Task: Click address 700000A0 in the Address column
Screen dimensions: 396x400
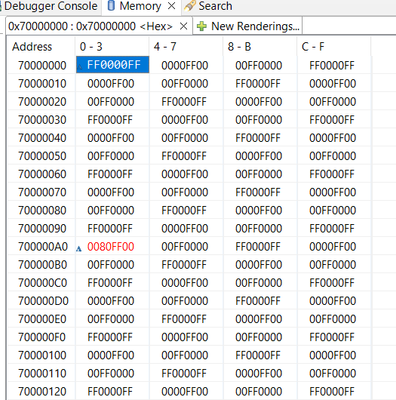Action: coord(43,247)
